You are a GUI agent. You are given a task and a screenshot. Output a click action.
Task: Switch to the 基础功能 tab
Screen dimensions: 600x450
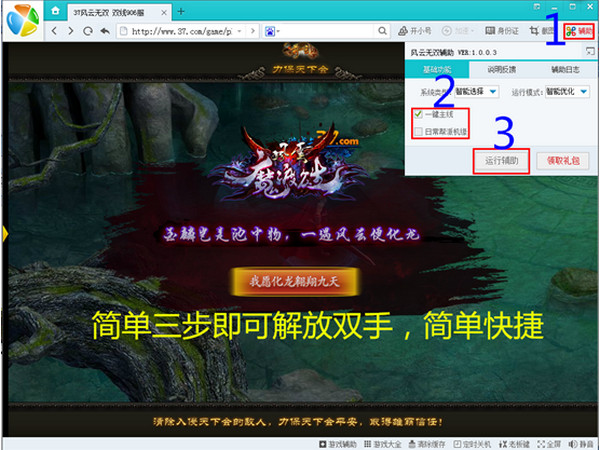437,70
